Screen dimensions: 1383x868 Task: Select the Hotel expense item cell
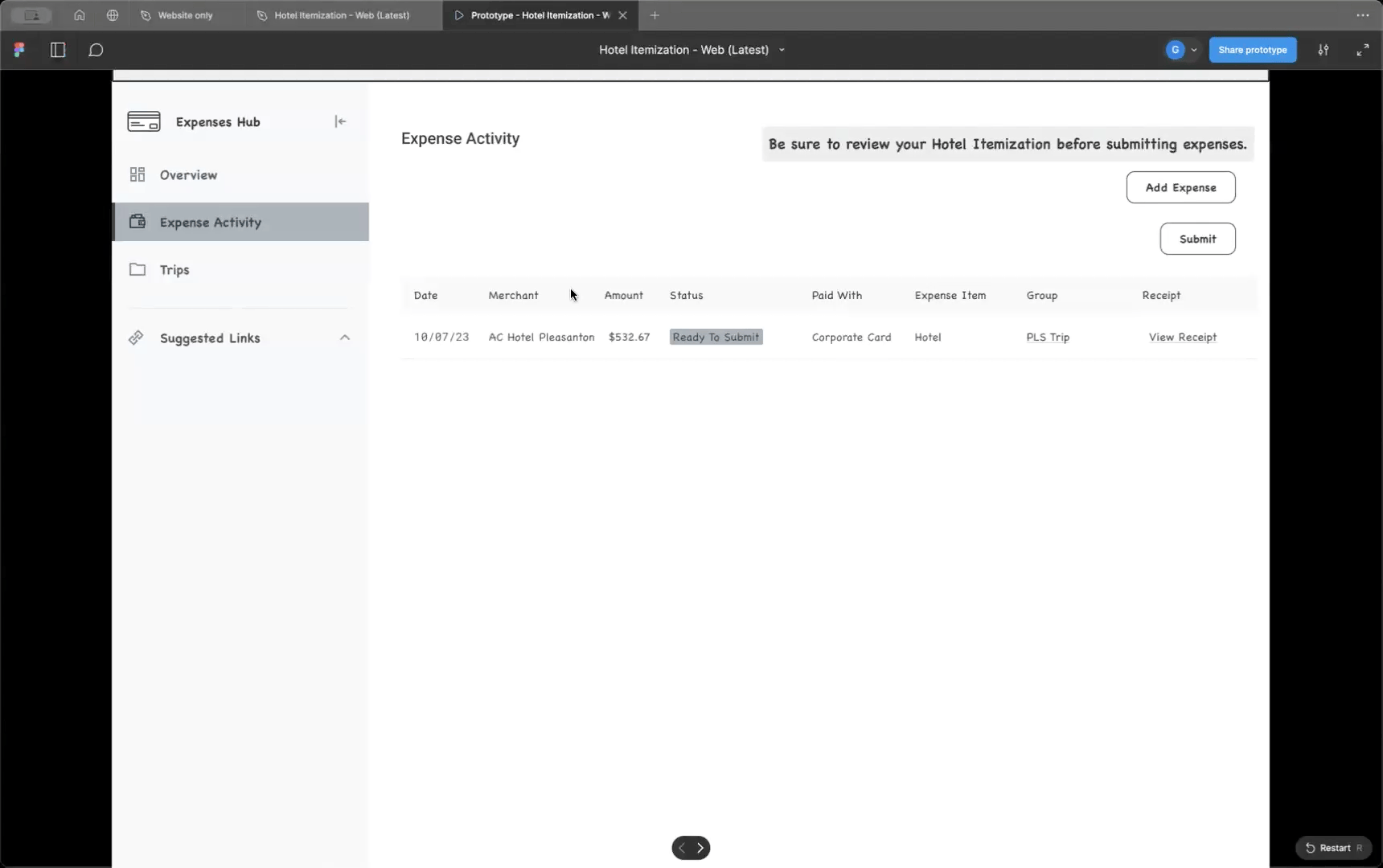pyautogui.click(x=927, y=337)
